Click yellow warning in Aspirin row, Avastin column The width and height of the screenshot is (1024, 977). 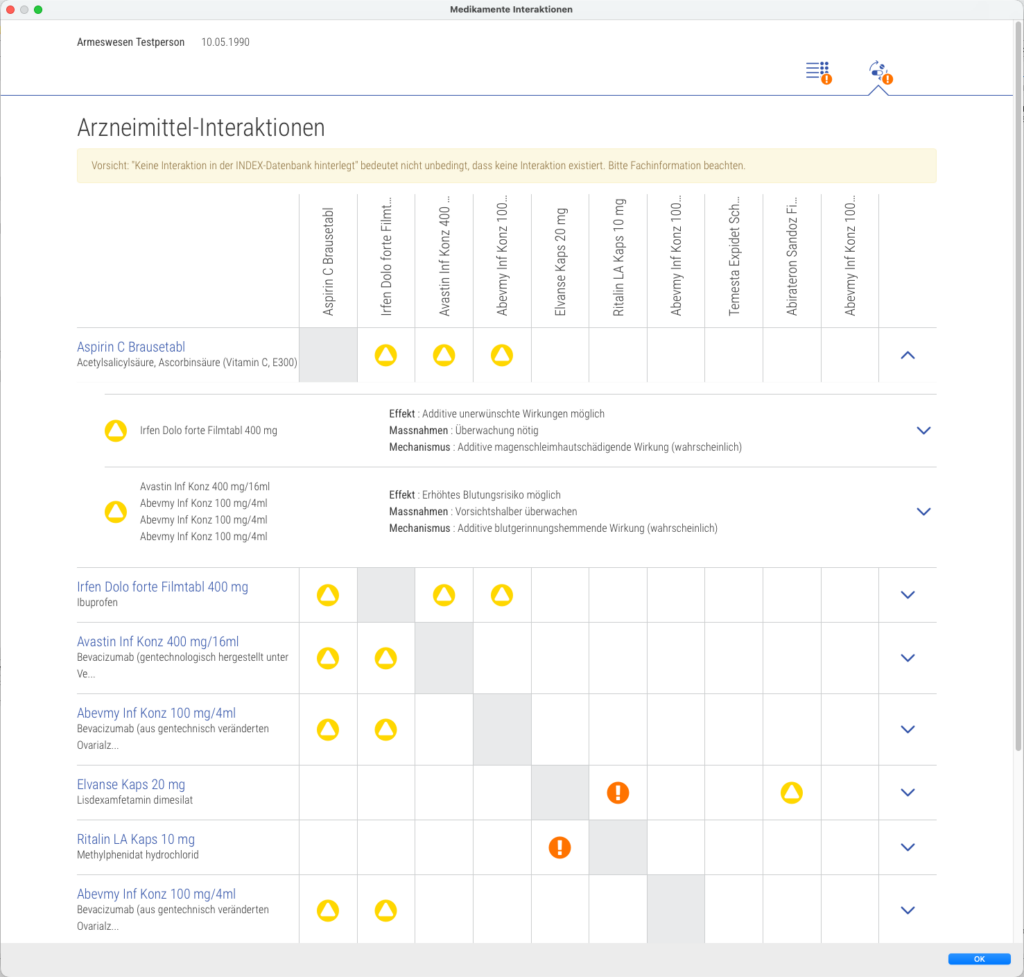[x=444, y=355]
